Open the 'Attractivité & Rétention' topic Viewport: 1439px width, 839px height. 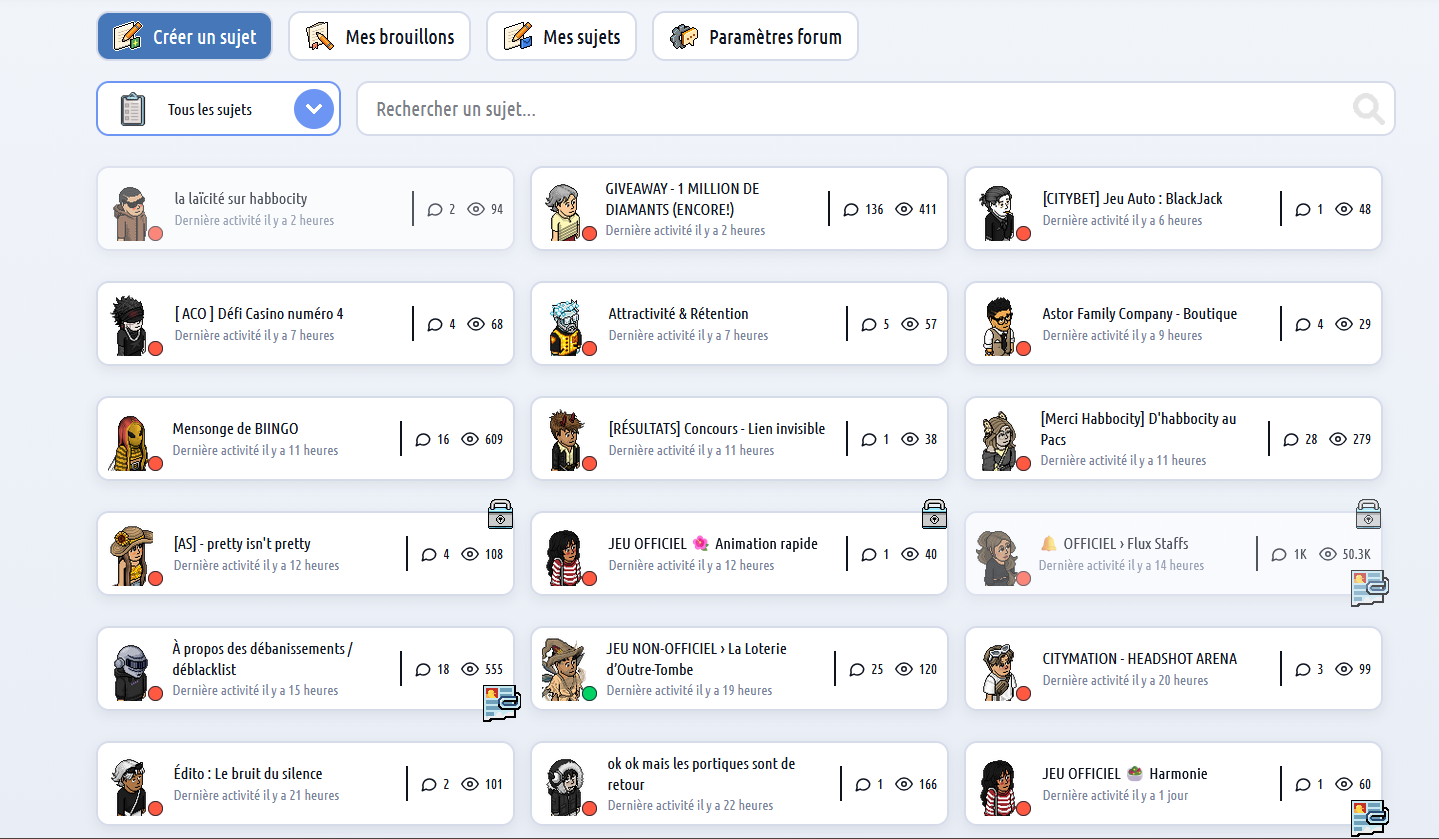tap(739, 323)
